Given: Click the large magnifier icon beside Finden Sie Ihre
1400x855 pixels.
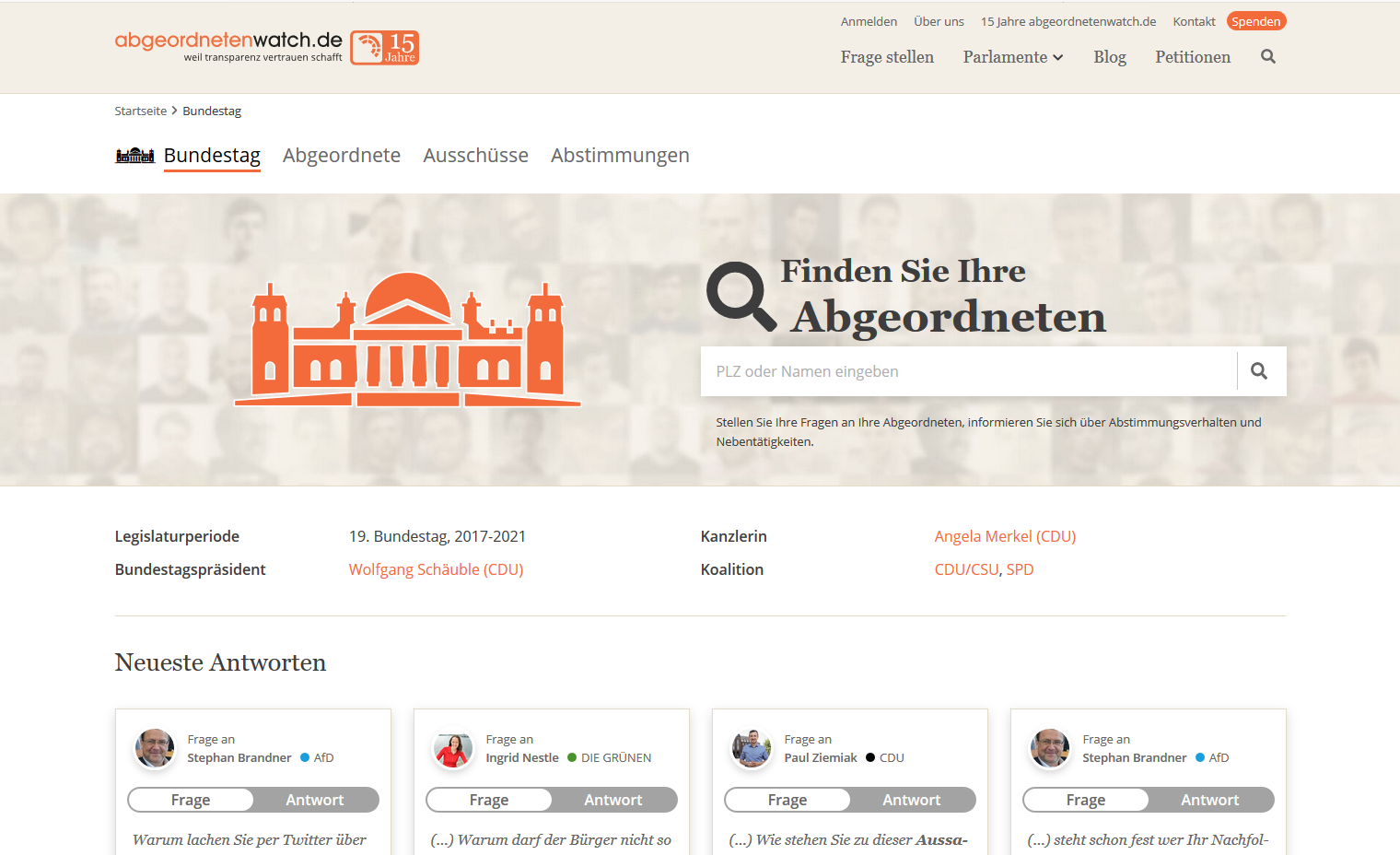Looking at the screenshot, I should (741, 296).
